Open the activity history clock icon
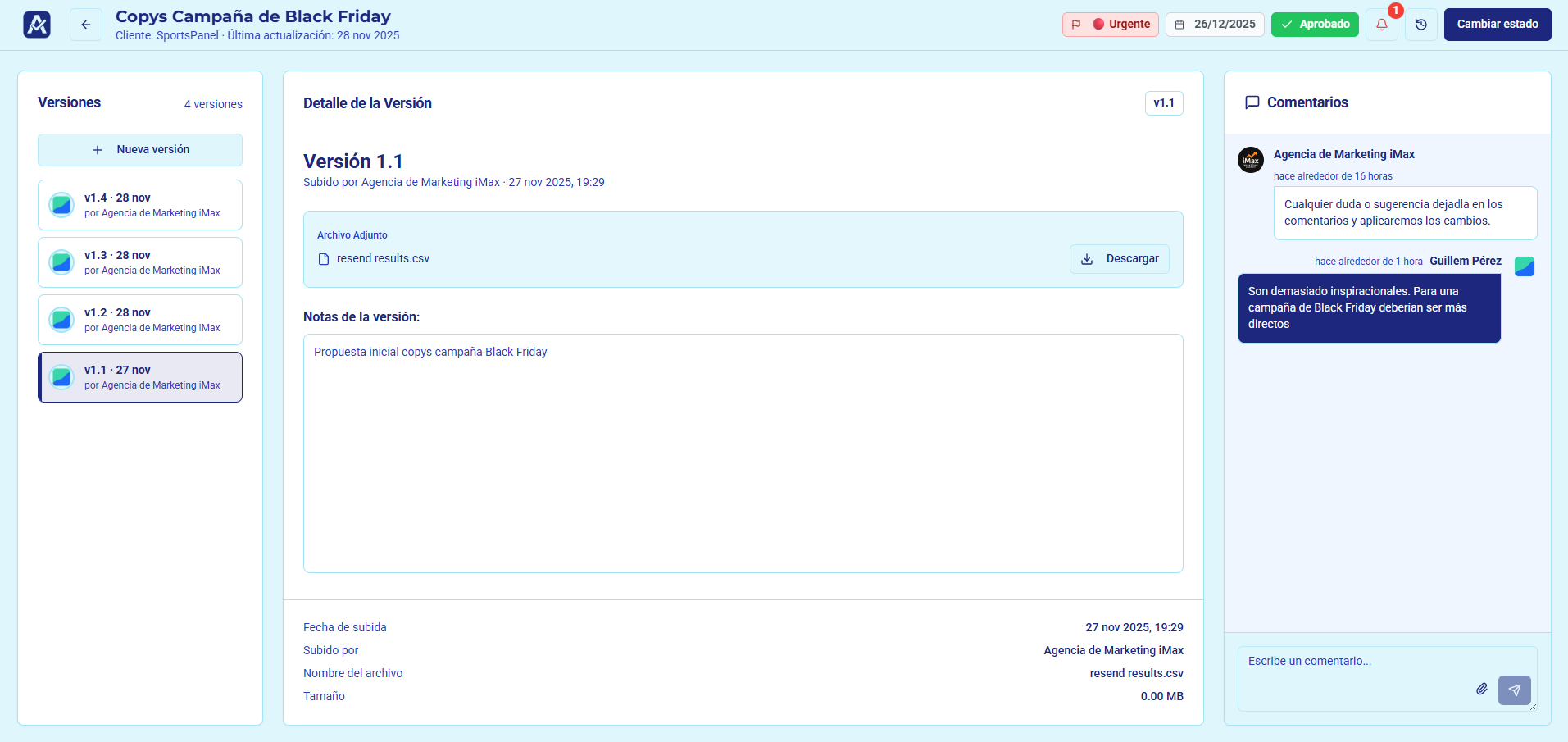 point(1422,25)
